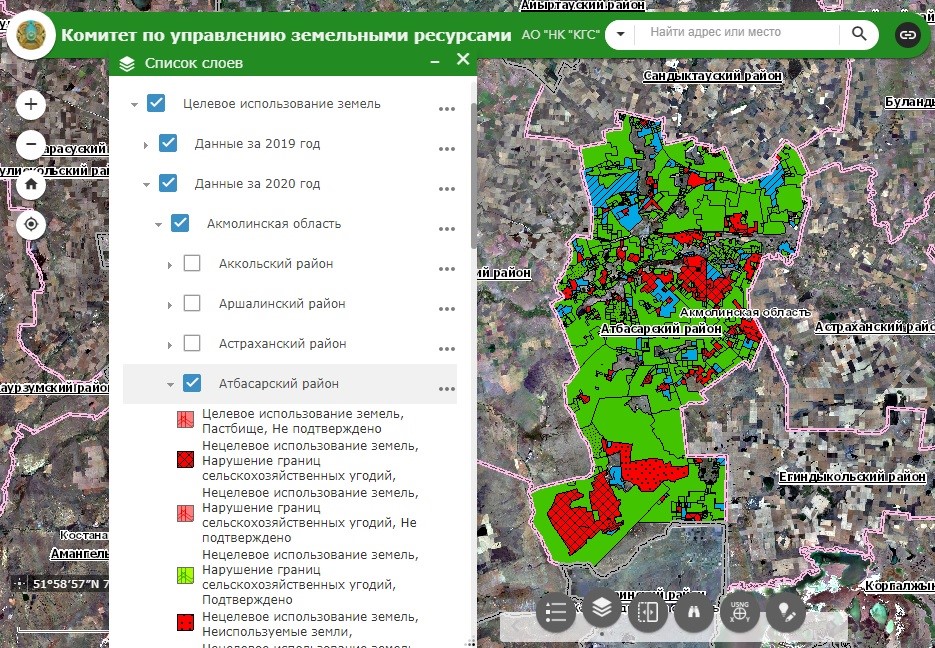Click the national emblem logo
Screen dimensions: 935x648
click(31, 35)
